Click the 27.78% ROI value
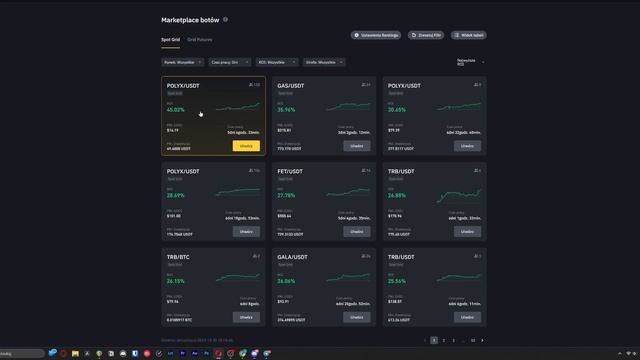The height and width of the screenshot is (360, 640). tap(286, 196)
